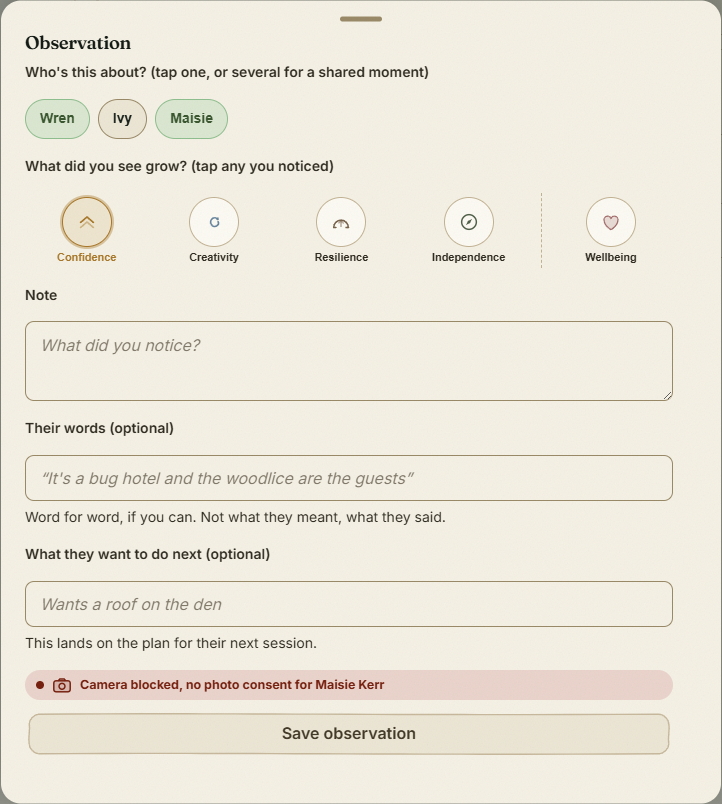Pick the Independence compass icon
Viewport: 722px width, 804px height.
pos(469,222)
